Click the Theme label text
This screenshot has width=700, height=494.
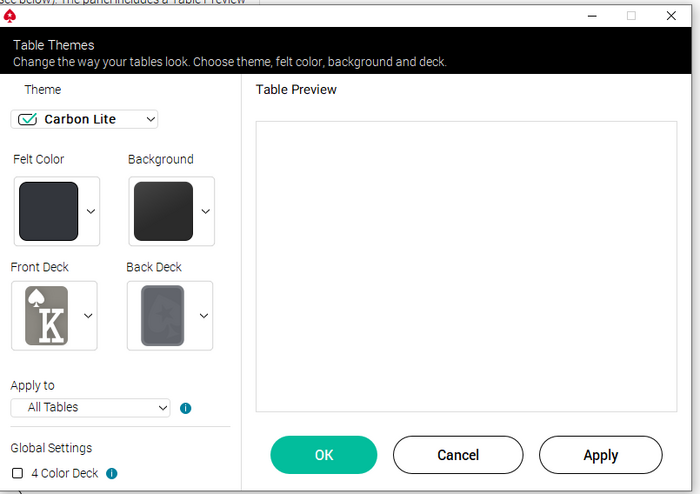click(42, 89)
